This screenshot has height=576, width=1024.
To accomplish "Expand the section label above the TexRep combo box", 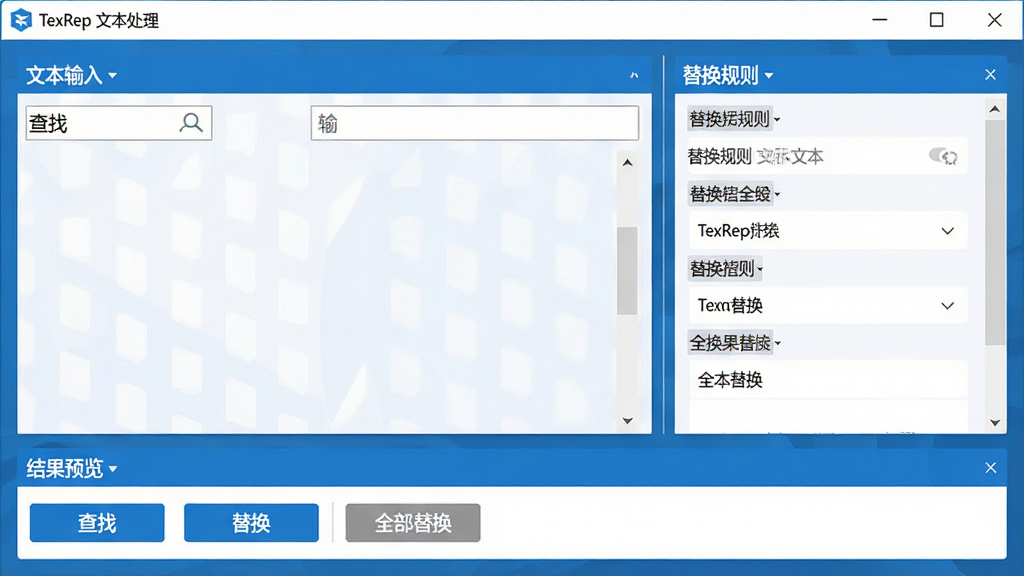I will point(734,194).
